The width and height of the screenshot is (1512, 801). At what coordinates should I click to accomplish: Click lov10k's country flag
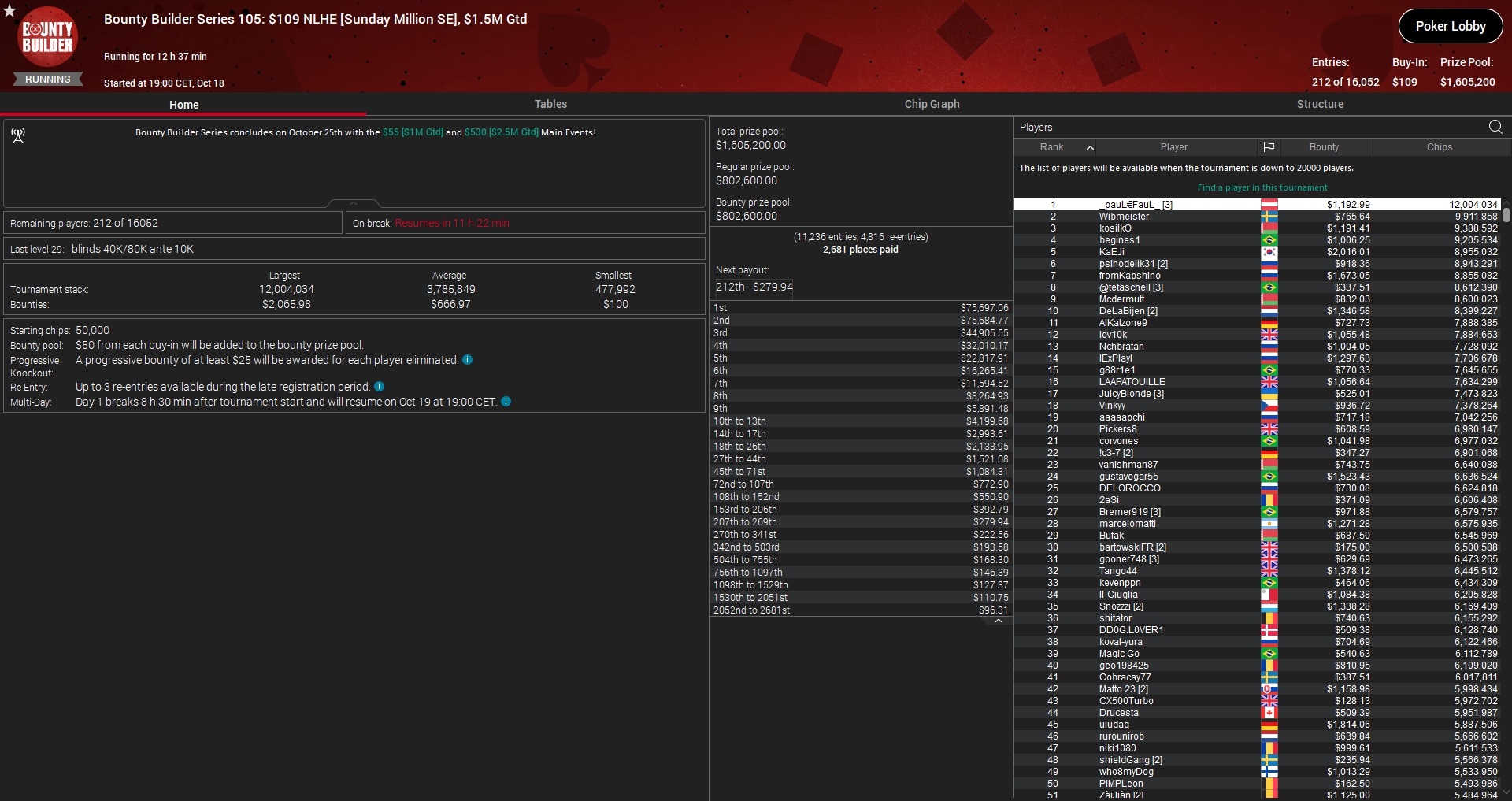point(1269,335)
